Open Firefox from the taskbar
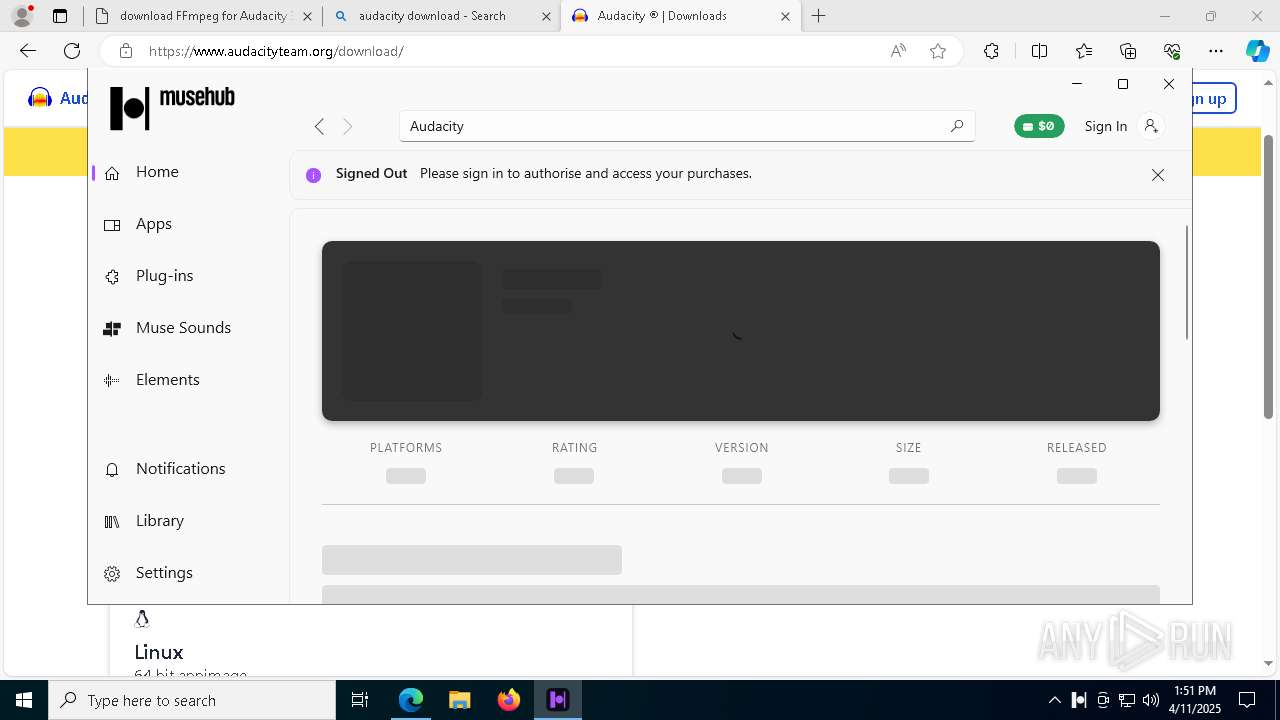Screen dimensions: 1280x720 click(509, 700)
